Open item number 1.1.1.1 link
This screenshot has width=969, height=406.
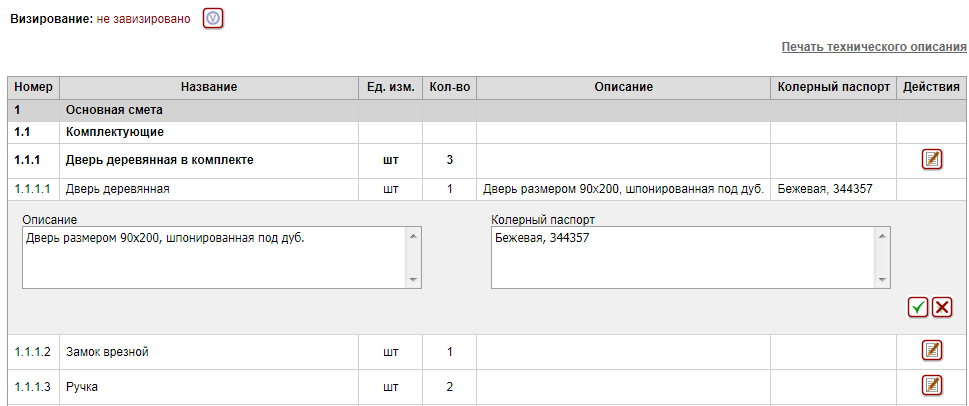coord(33,188)
